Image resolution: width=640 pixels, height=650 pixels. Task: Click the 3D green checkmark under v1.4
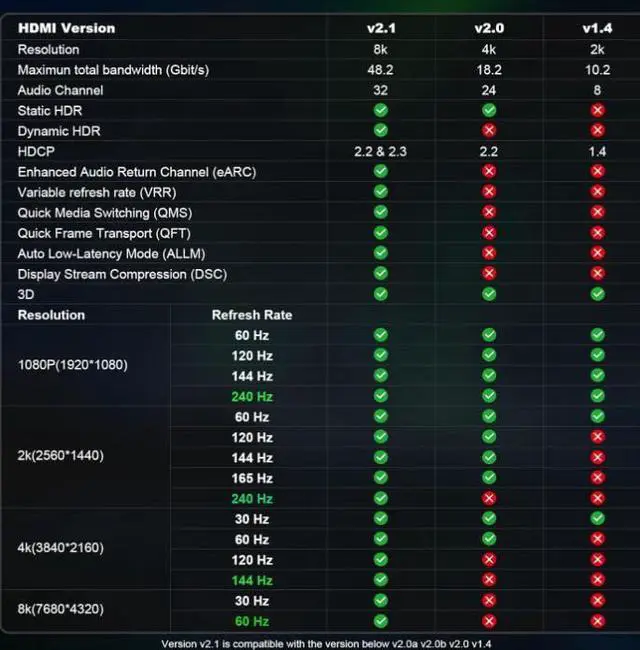[597, 294]
